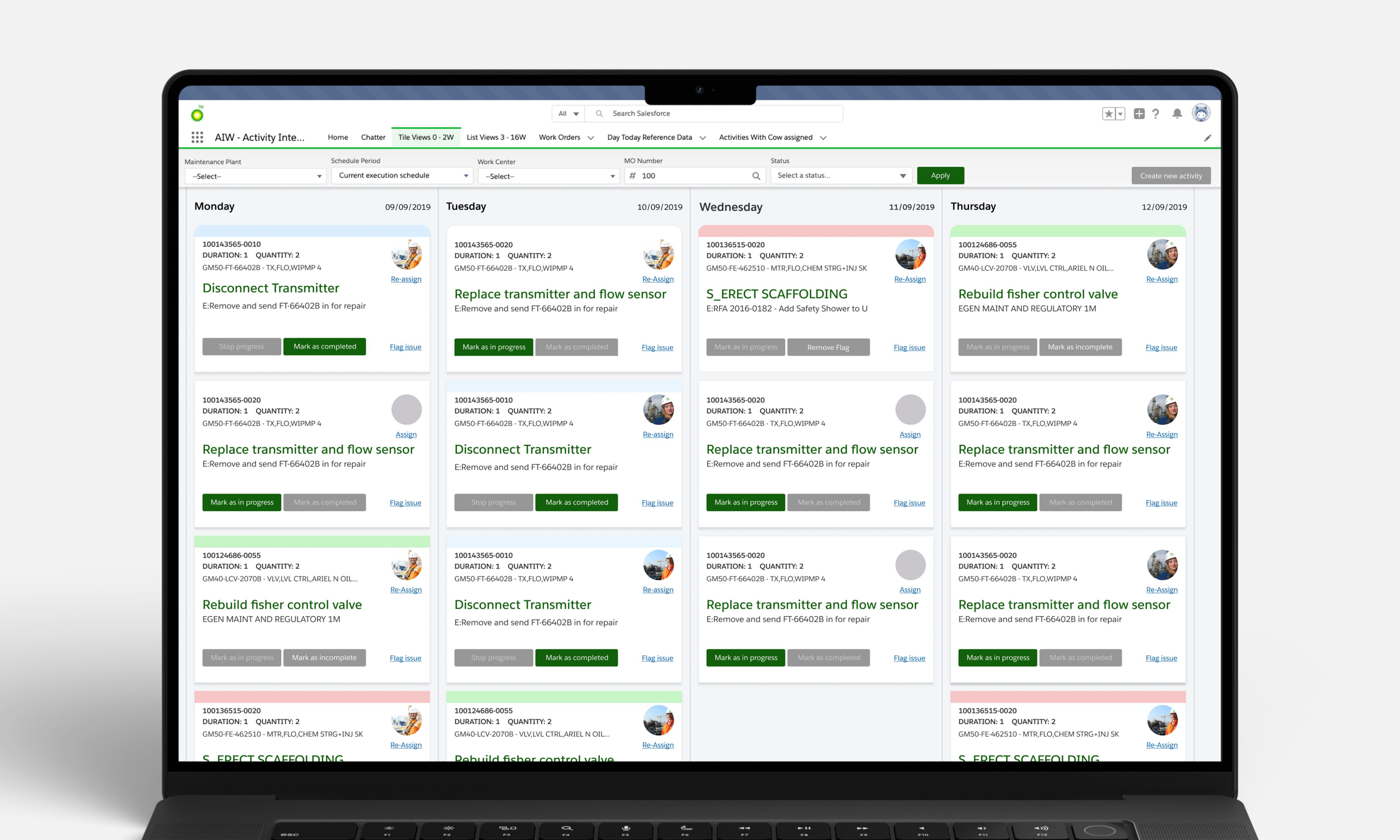Expand the Work Orders tab chevron
The height and width of the screenshot is (840, 1400).
tap(591, 138)
